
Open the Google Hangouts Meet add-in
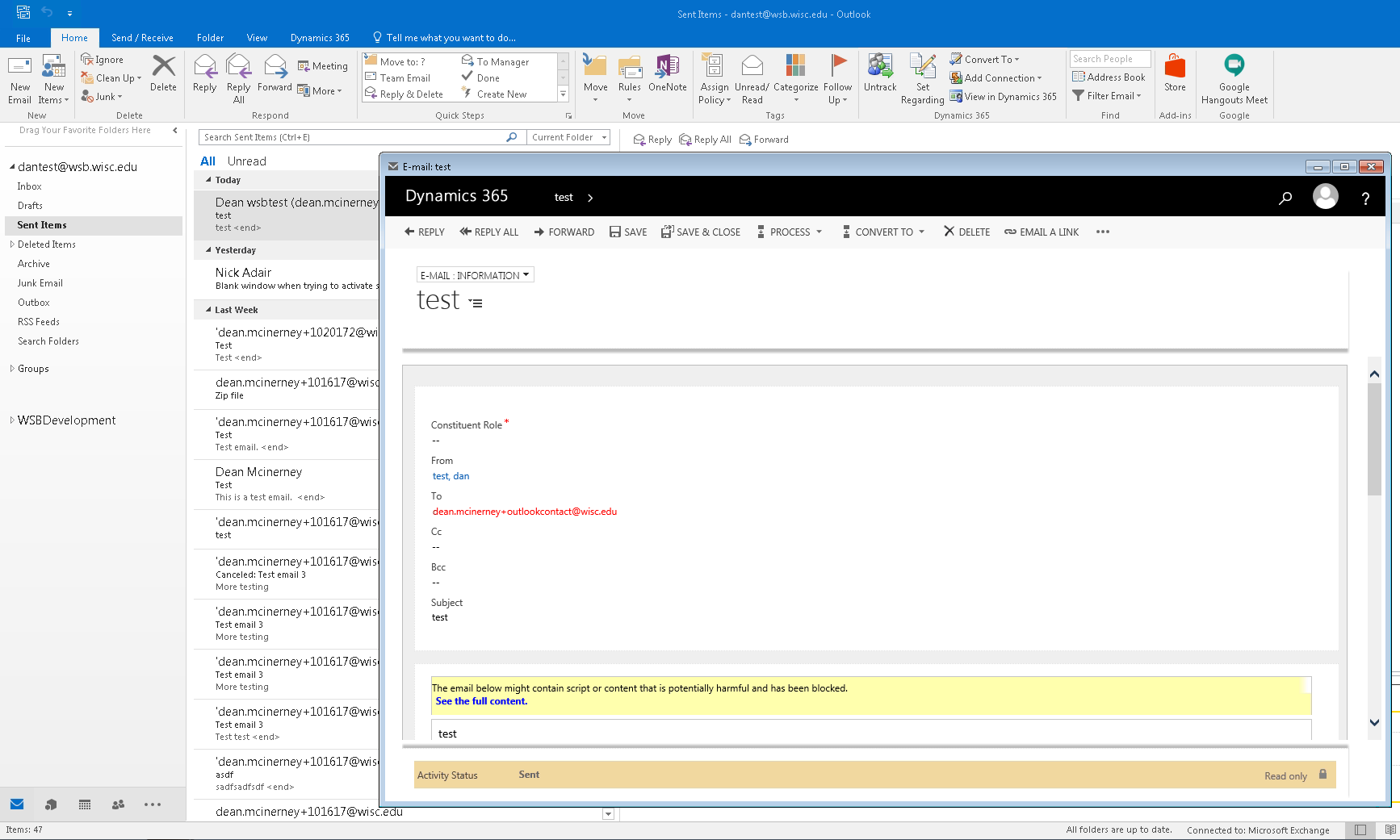pyautogui.click(x=1234, y=79)
